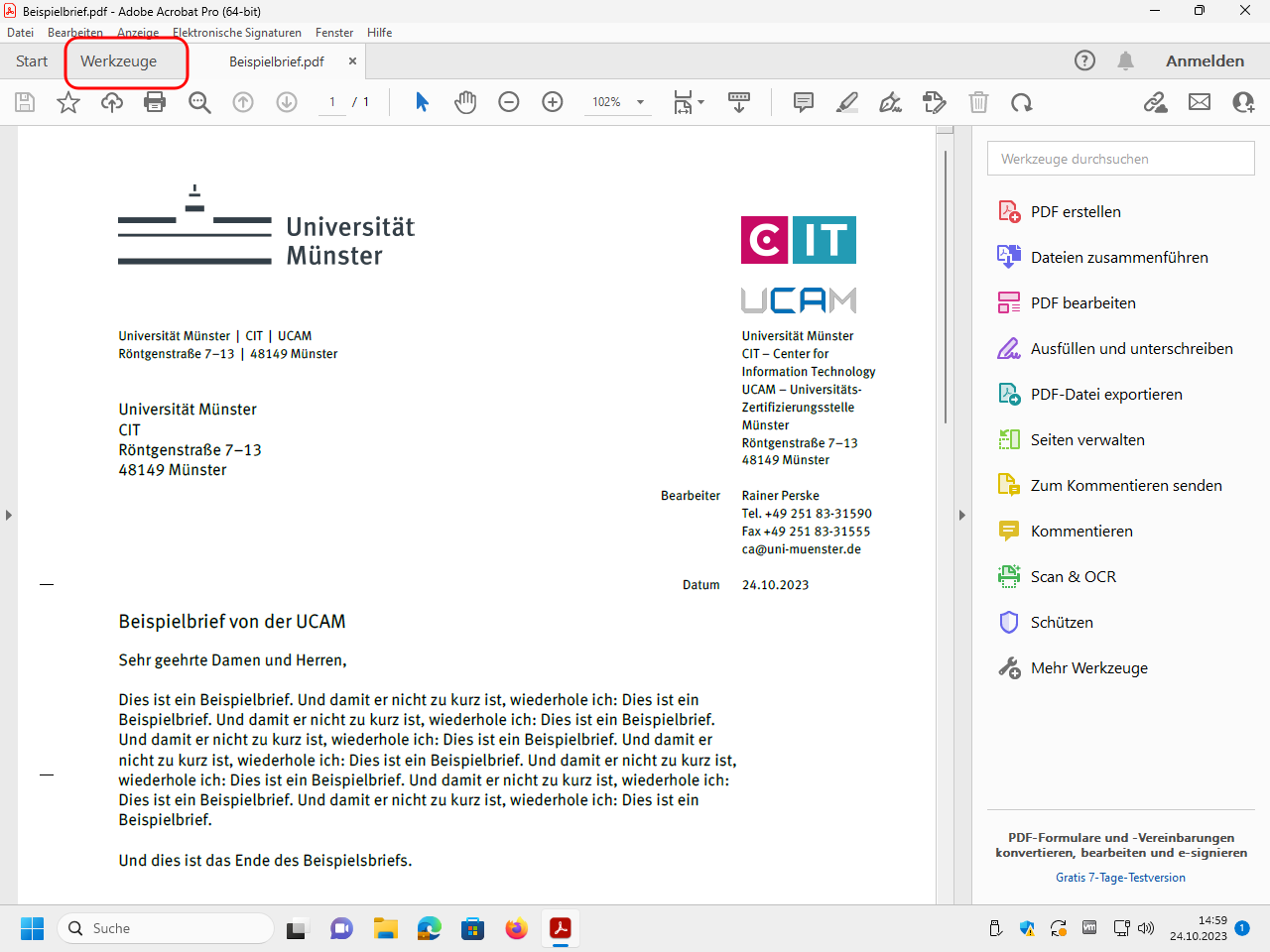Open the Fenster menu
The height and width of the screenshot is (952, 1270).
coord(334,33)
